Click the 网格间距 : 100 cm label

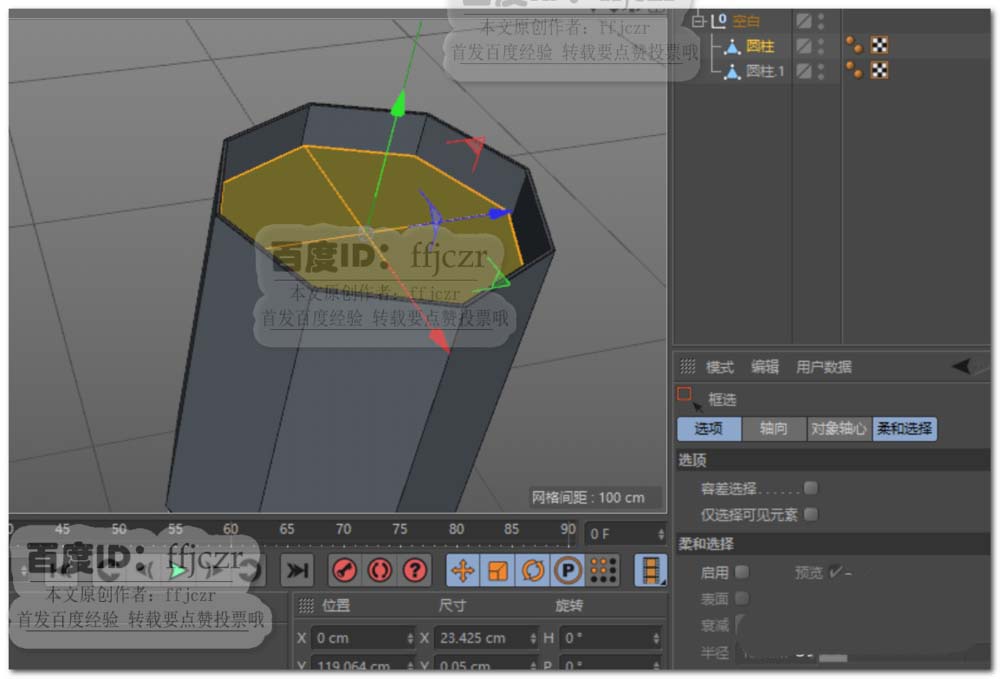point(588,497)
